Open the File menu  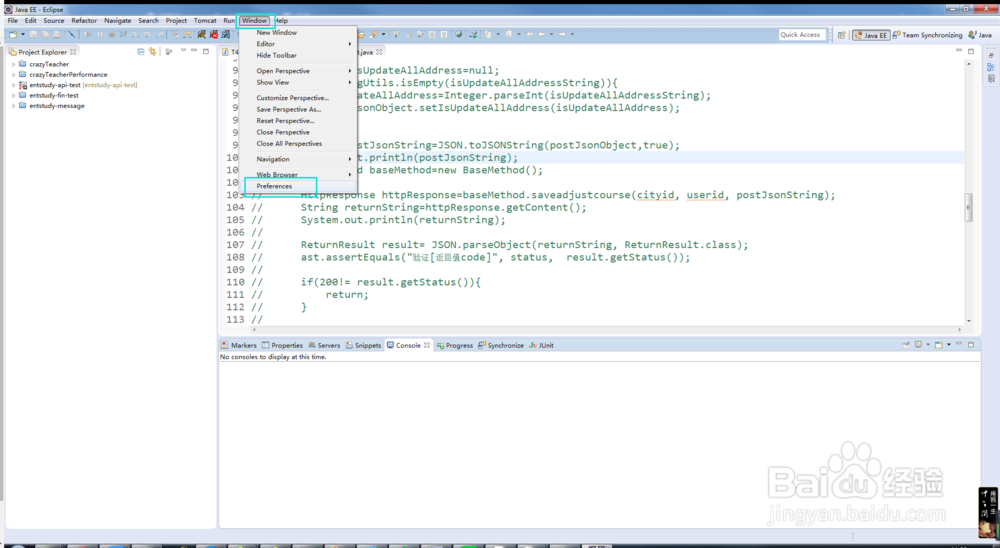(x=13, y=20)
